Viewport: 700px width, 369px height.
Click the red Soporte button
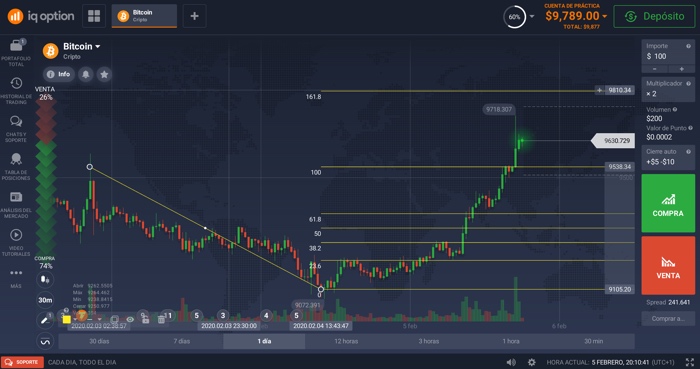[22, 362]
